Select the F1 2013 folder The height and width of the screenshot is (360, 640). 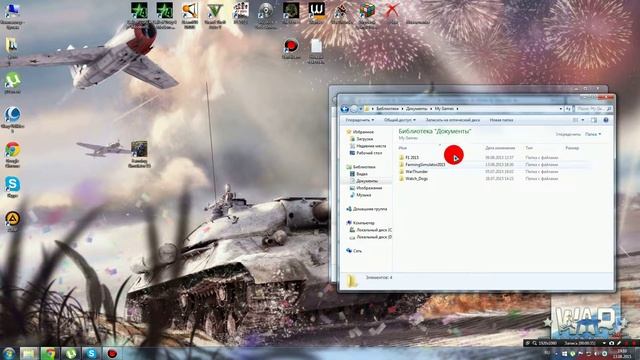click(x=409, y=158)
